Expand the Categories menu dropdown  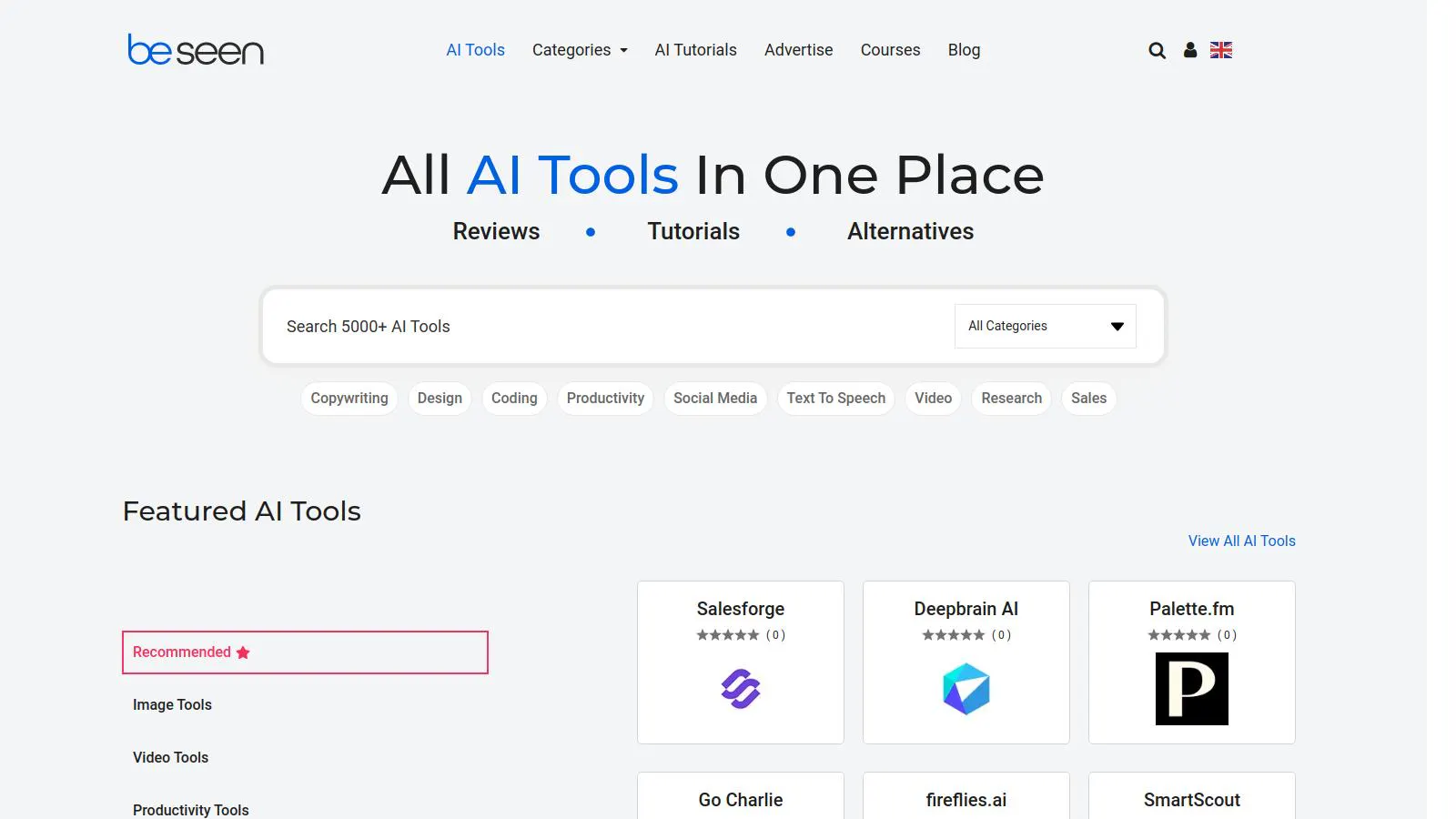tap(580, 50)
